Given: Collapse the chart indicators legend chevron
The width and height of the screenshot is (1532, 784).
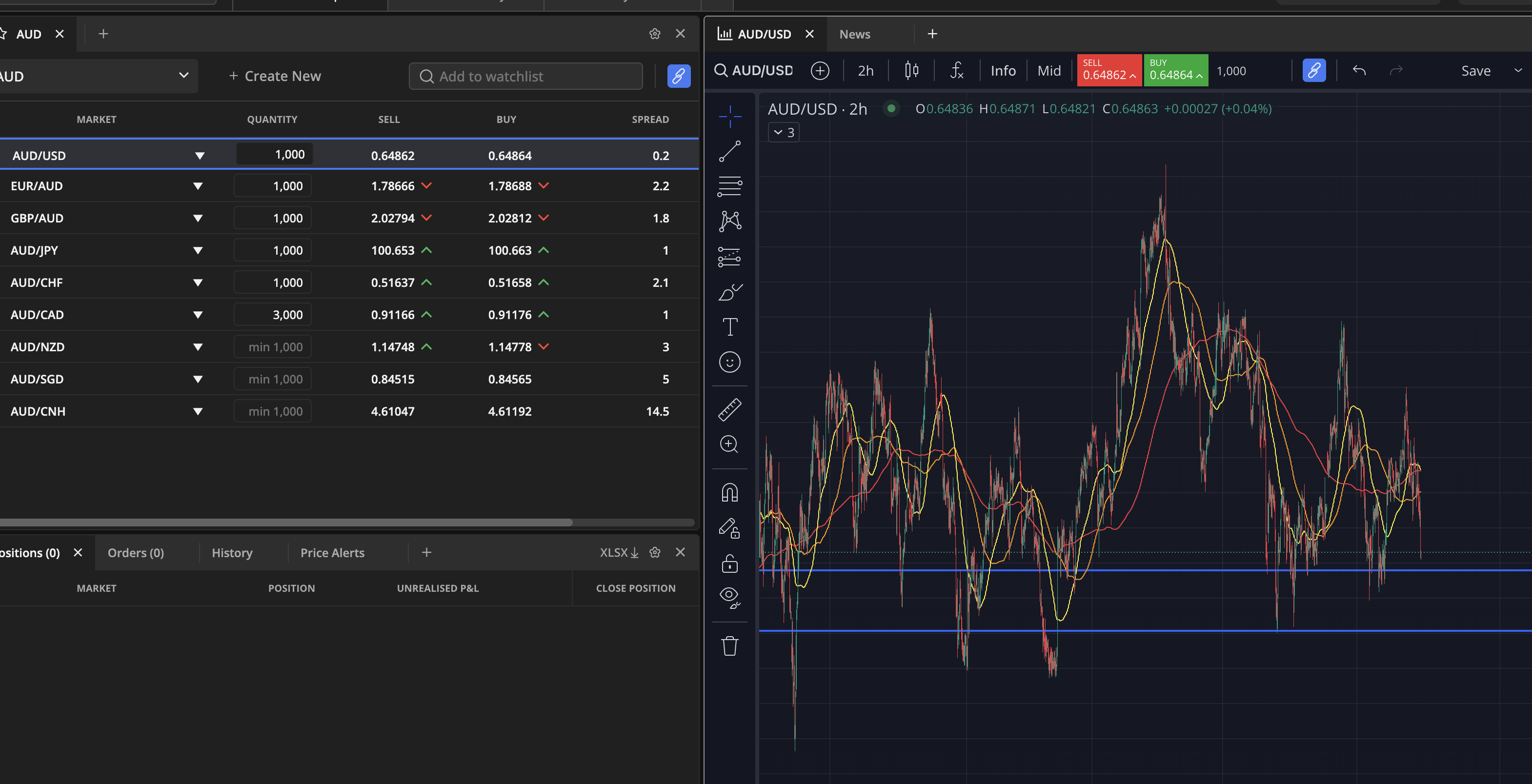Looking at the screenshot, I should (x=779, y=132).
